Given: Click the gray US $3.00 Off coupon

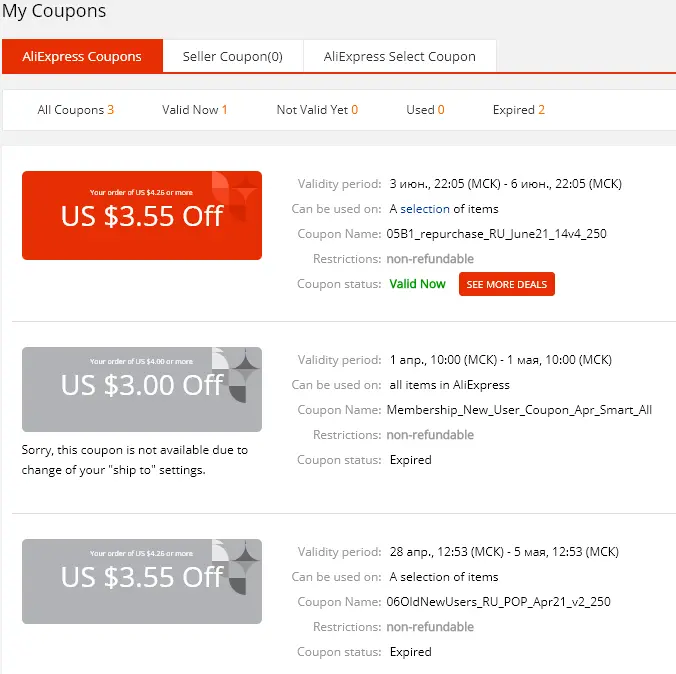Looking at the screenshot, I should (142, 389).
